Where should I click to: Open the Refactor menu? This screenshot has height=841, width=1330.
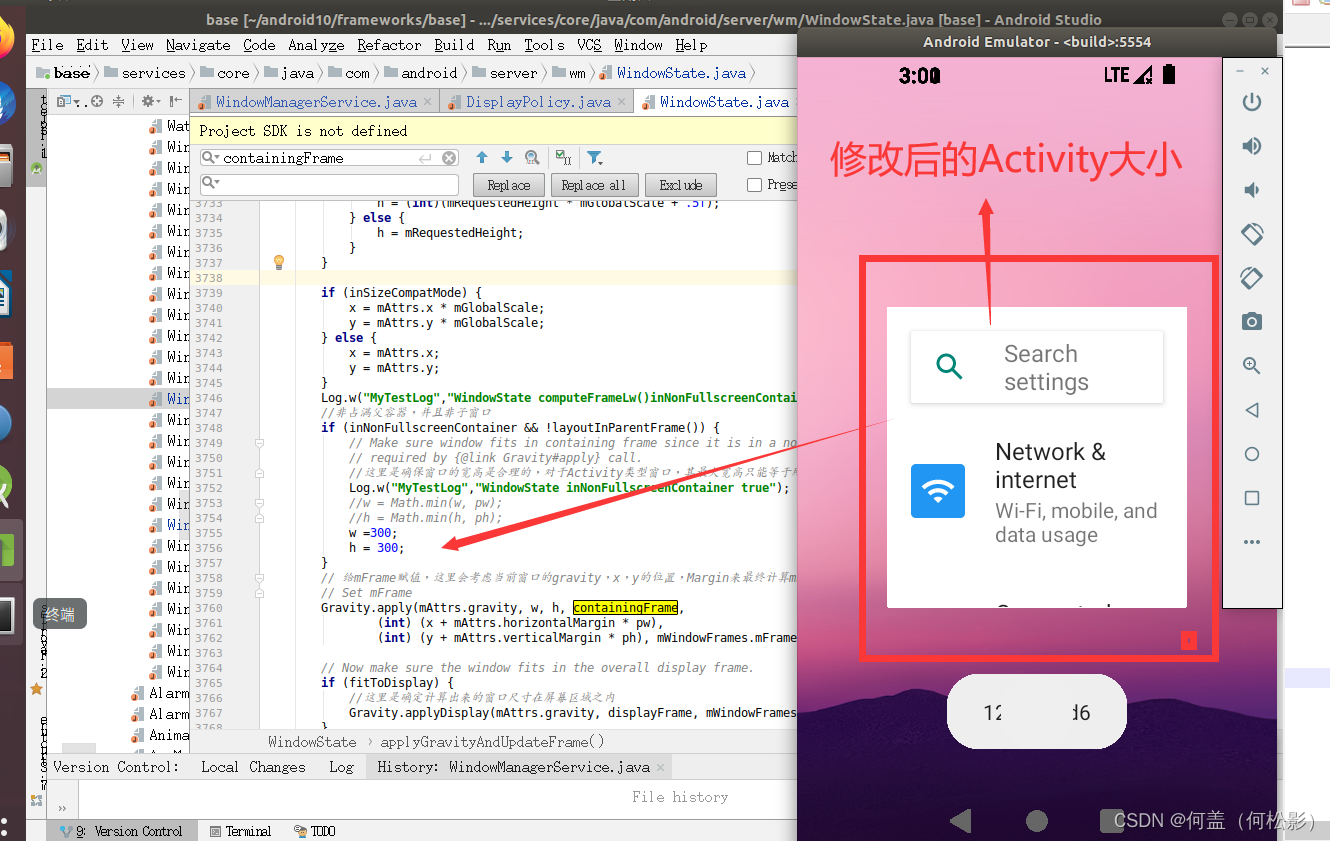point(389,44)
